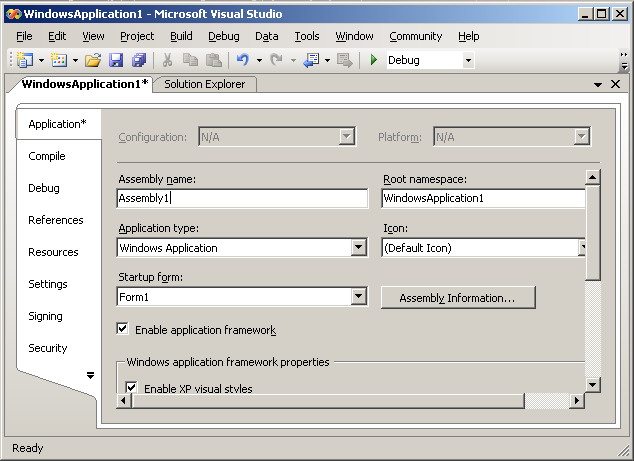The height and width of the screenshot is (461, 634).
Task: Go to the Resources properties page
Action: tap(53, 252)
